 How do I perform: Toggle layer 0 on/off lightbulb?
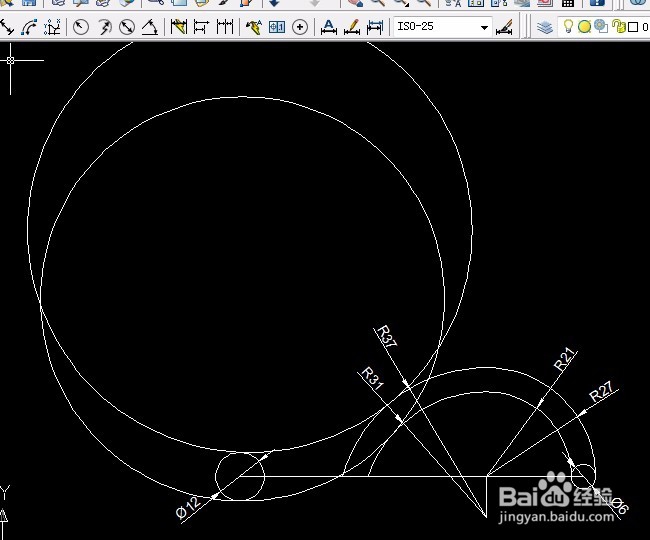point(568,27)
